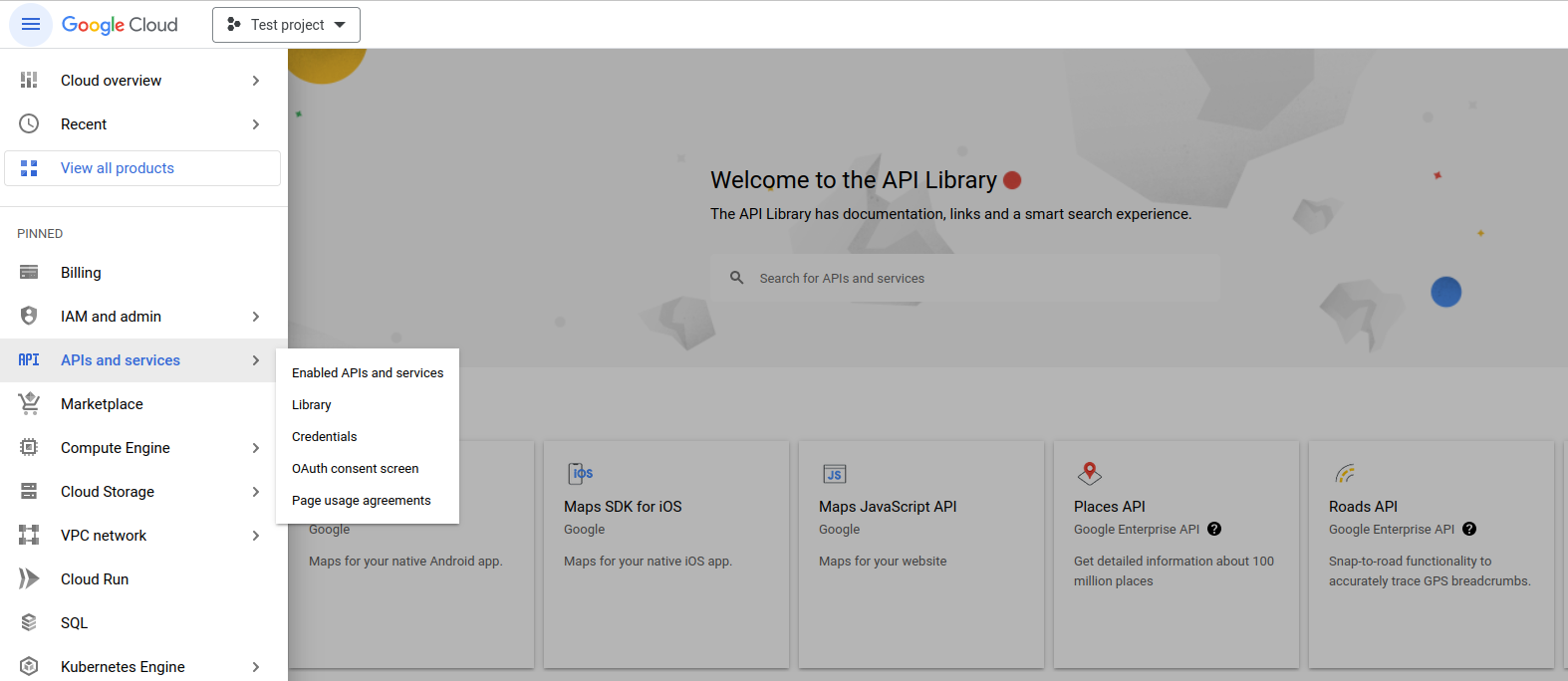Click the IAM and admin shield icon
1568x681 pixels.
coord(29,316)
